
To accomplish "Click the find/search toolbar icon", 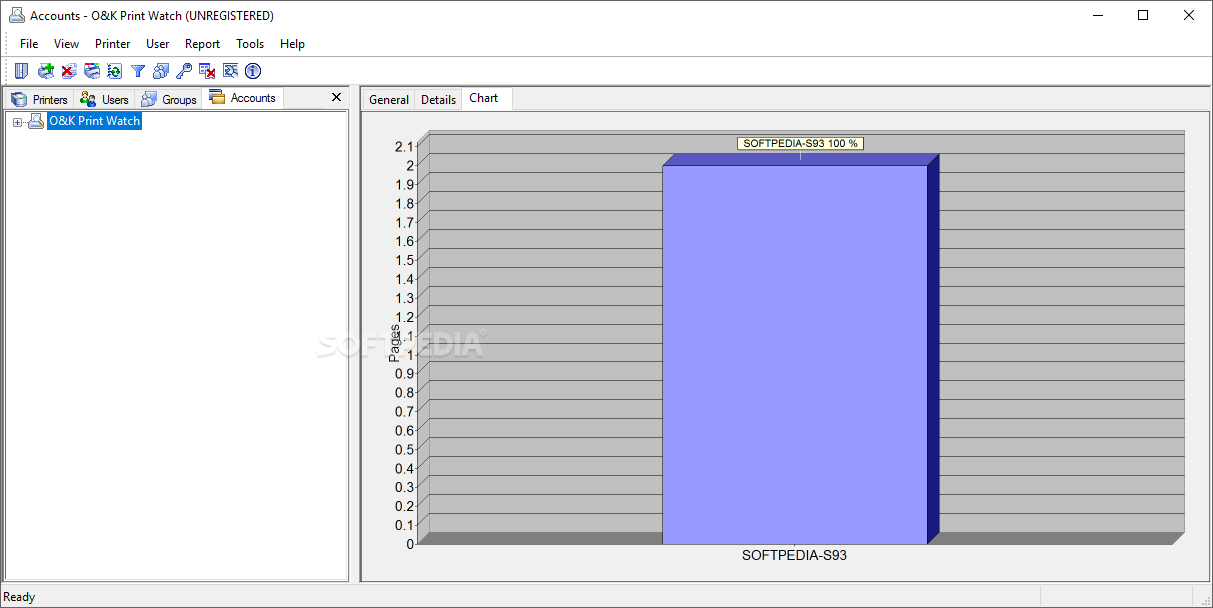I will pyautogui.click(x=230, y=71).
